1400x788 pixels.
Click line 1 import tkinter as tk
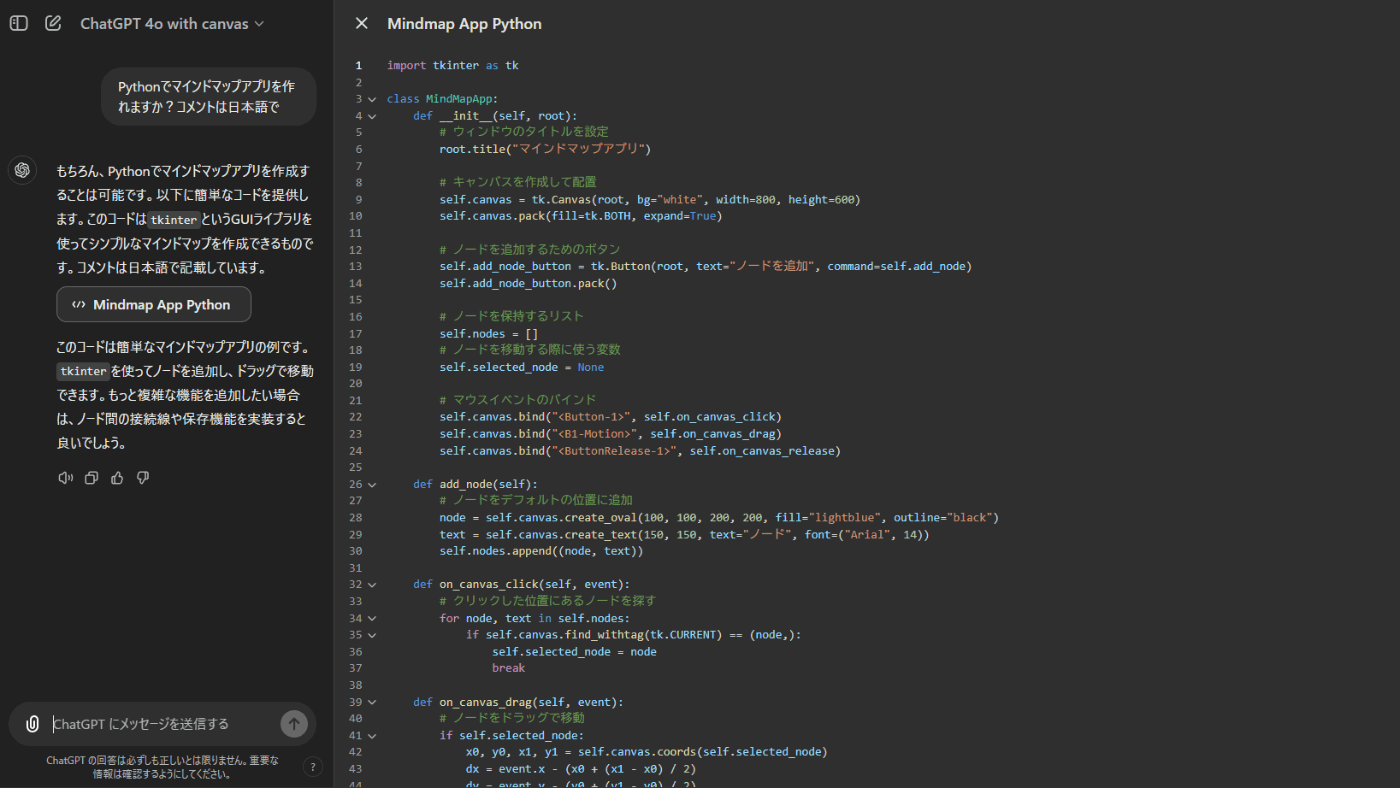point(453,65)
